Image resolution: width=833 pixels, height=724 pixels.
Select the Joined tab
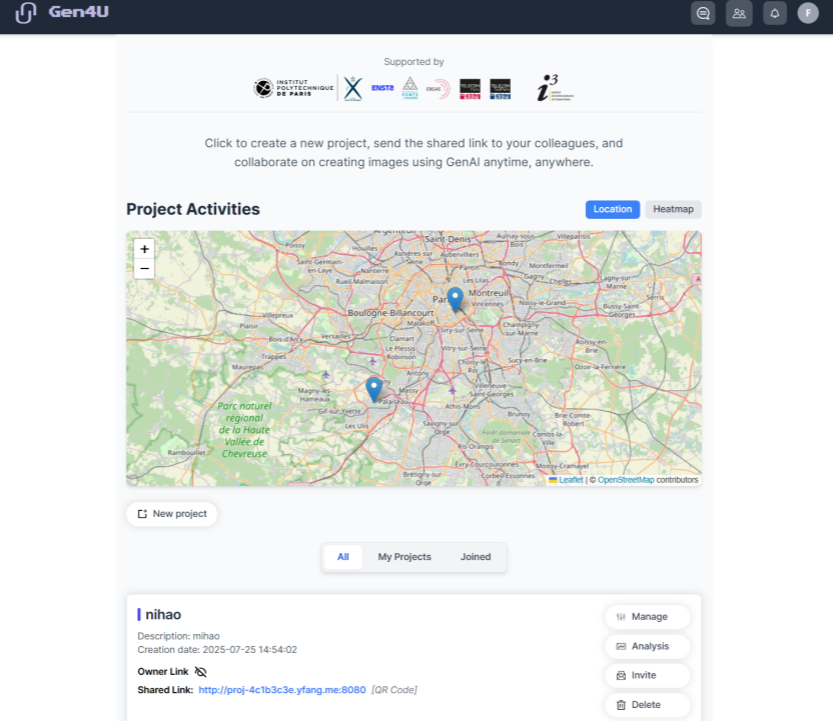point(475,557)
